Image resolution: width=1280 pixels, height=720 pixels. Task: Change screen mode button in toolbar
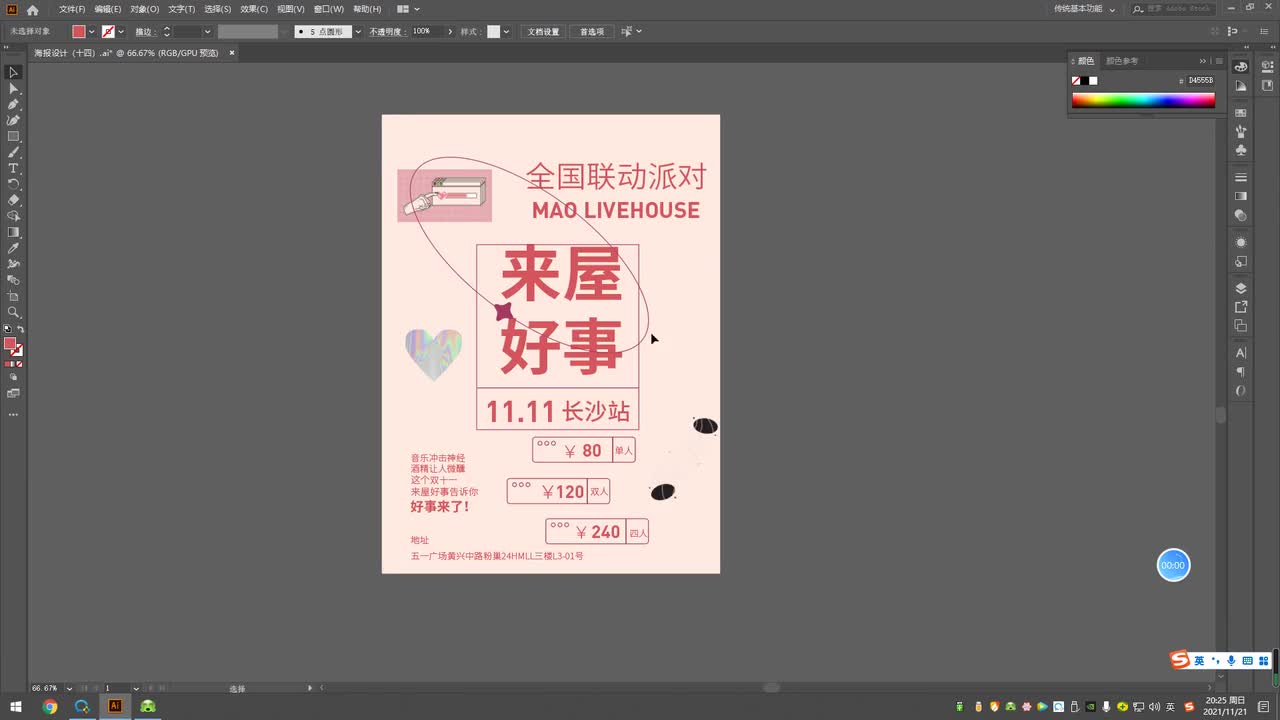pyautogui.click(x=13, y=394)
